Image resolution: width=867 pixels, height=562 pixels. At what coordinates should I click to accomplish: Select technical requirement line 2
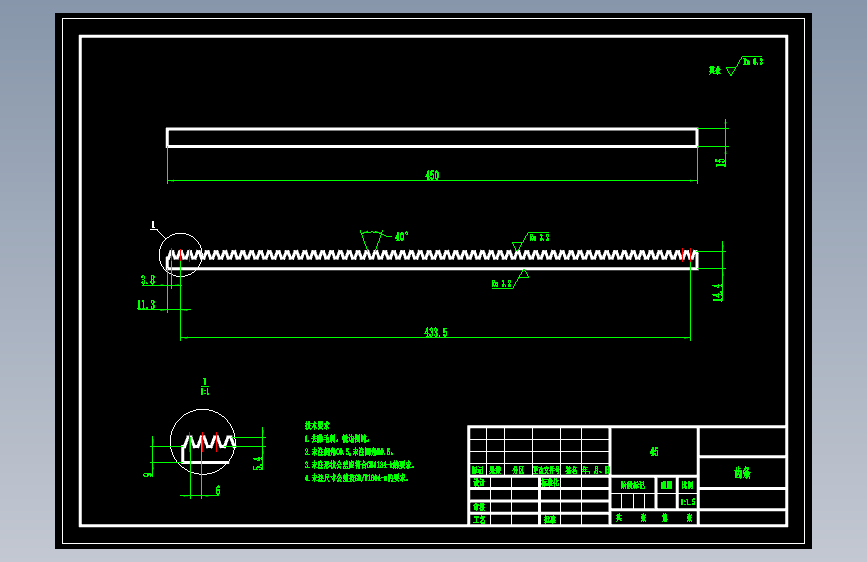[x=349, y=452]
